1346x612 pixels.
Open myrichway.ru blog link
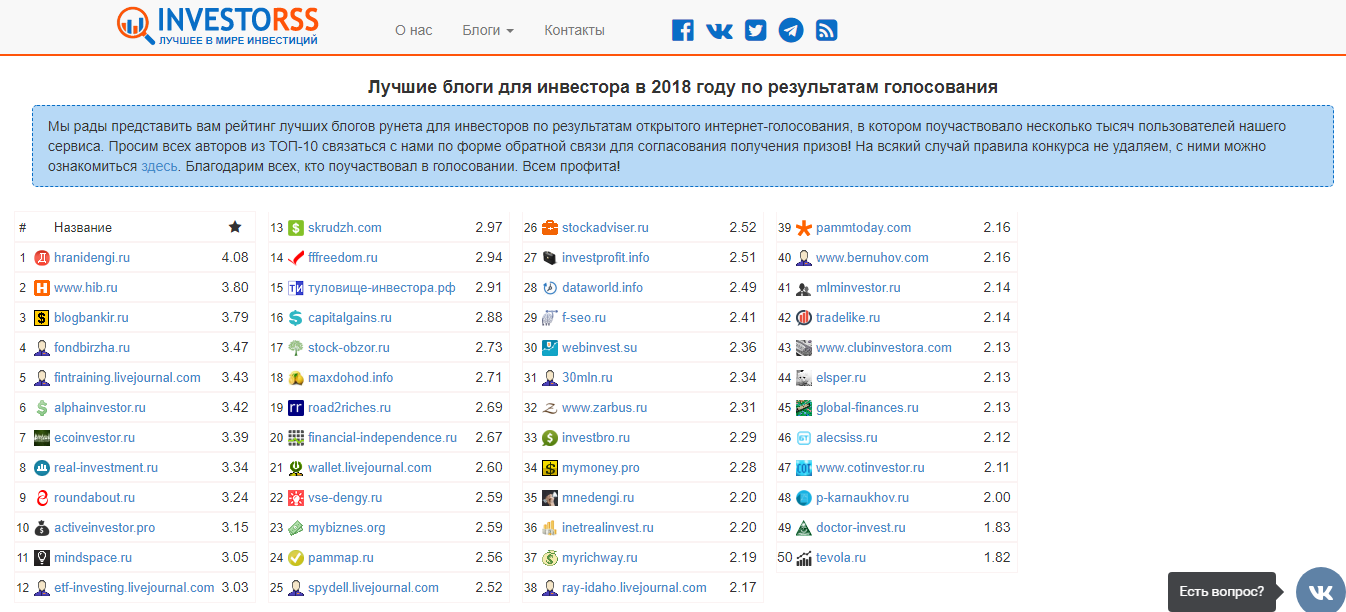point(599,558)
